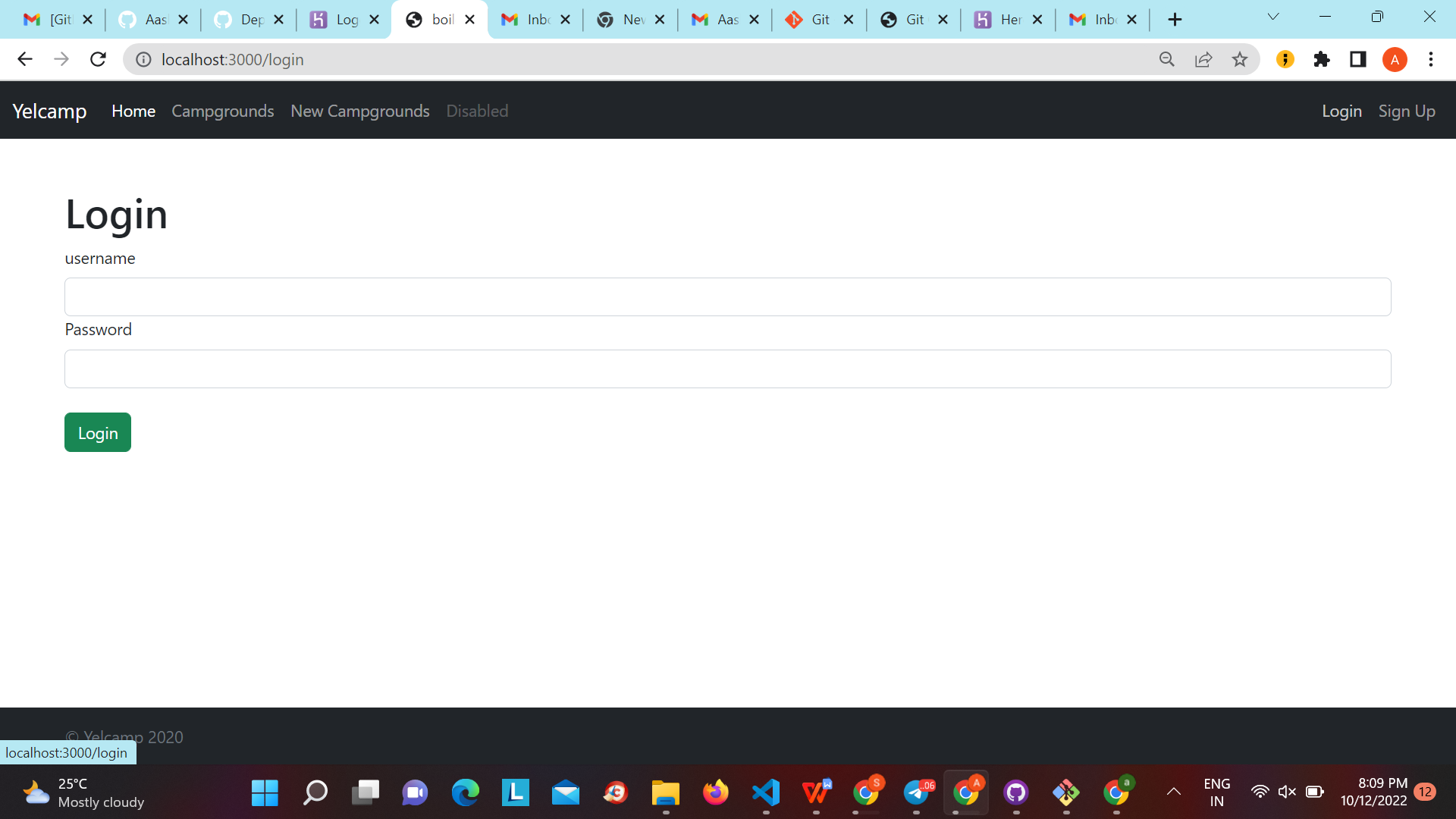Viewport: 1456px width, 819px height.
Task: View site information icon
Action: coord(143,59)
